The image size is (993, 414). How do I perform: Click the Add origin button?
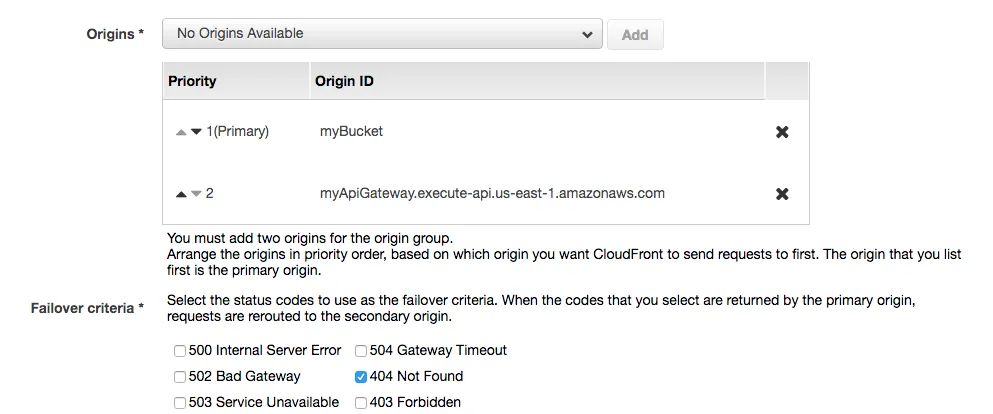635,35
